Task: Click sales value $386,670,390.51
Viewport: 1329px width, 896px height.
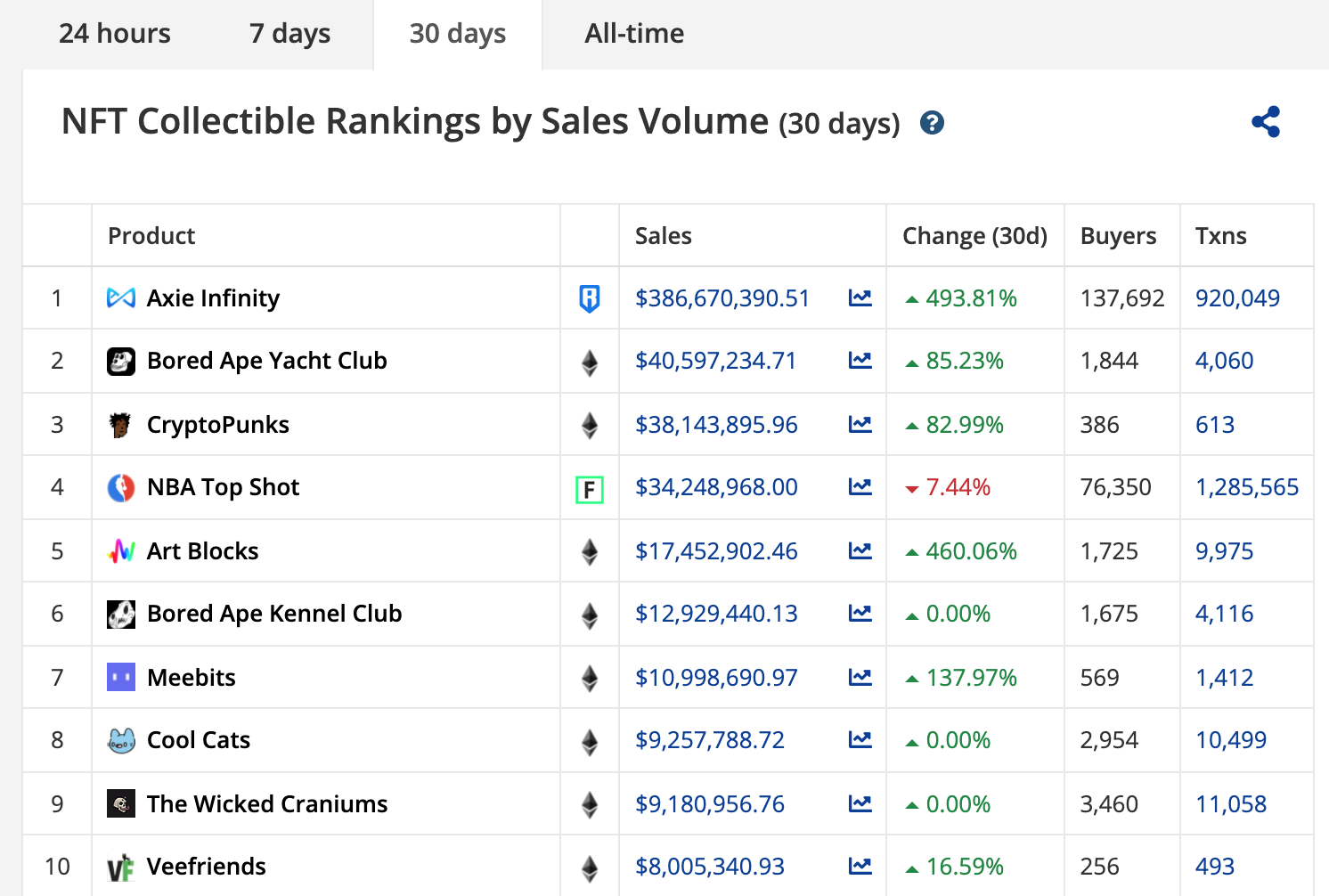Action: point(722,297)
